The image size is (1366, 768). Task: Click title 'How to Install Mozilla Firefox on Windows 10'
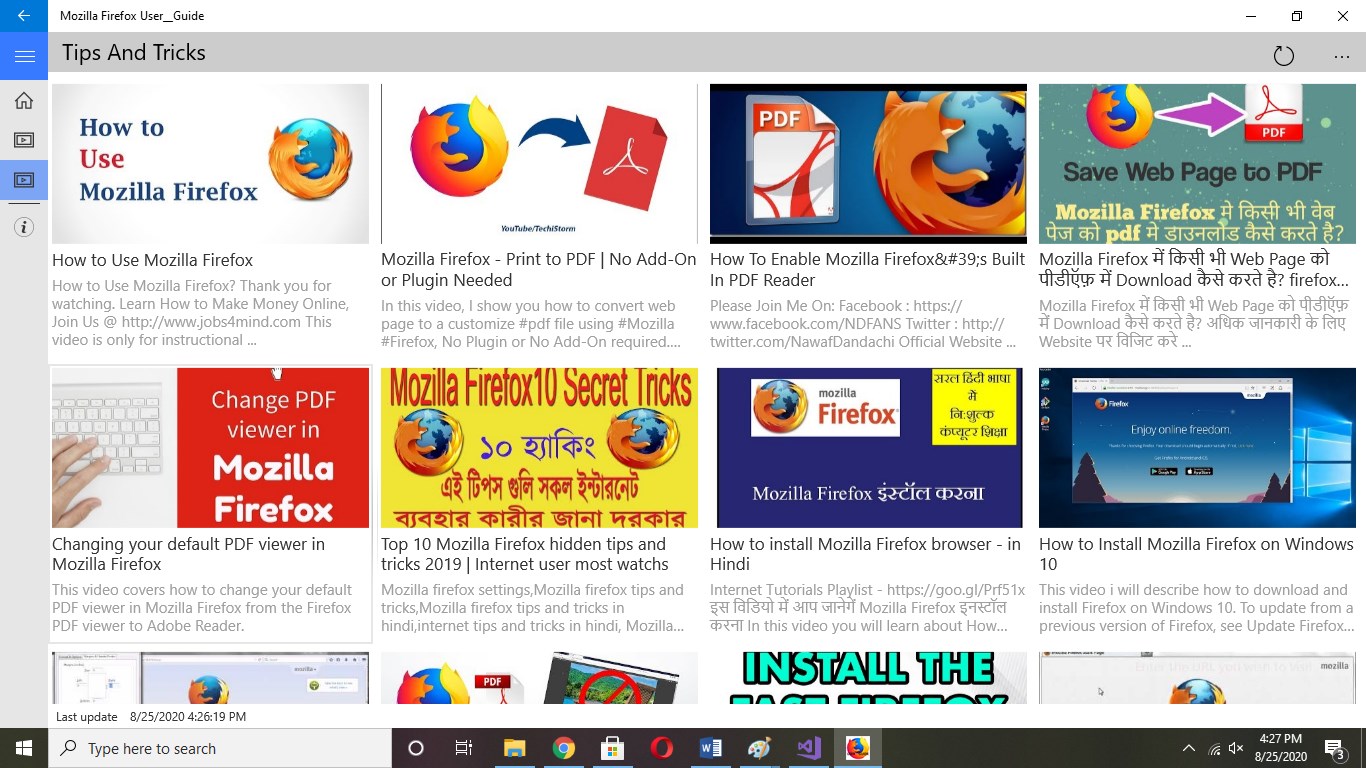(x=1196, y=554)
